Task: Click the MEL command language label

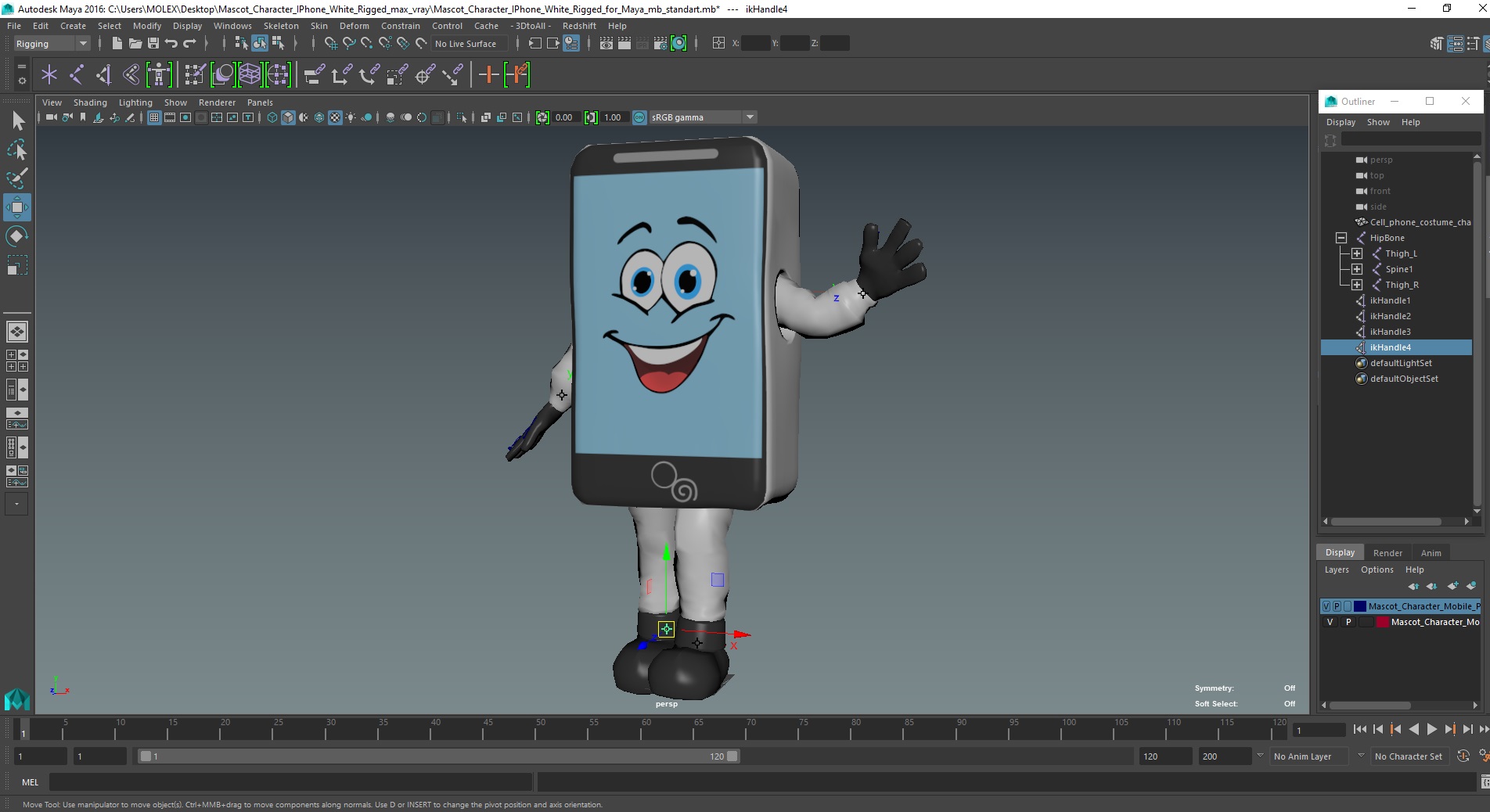Action: click(30, 782)
